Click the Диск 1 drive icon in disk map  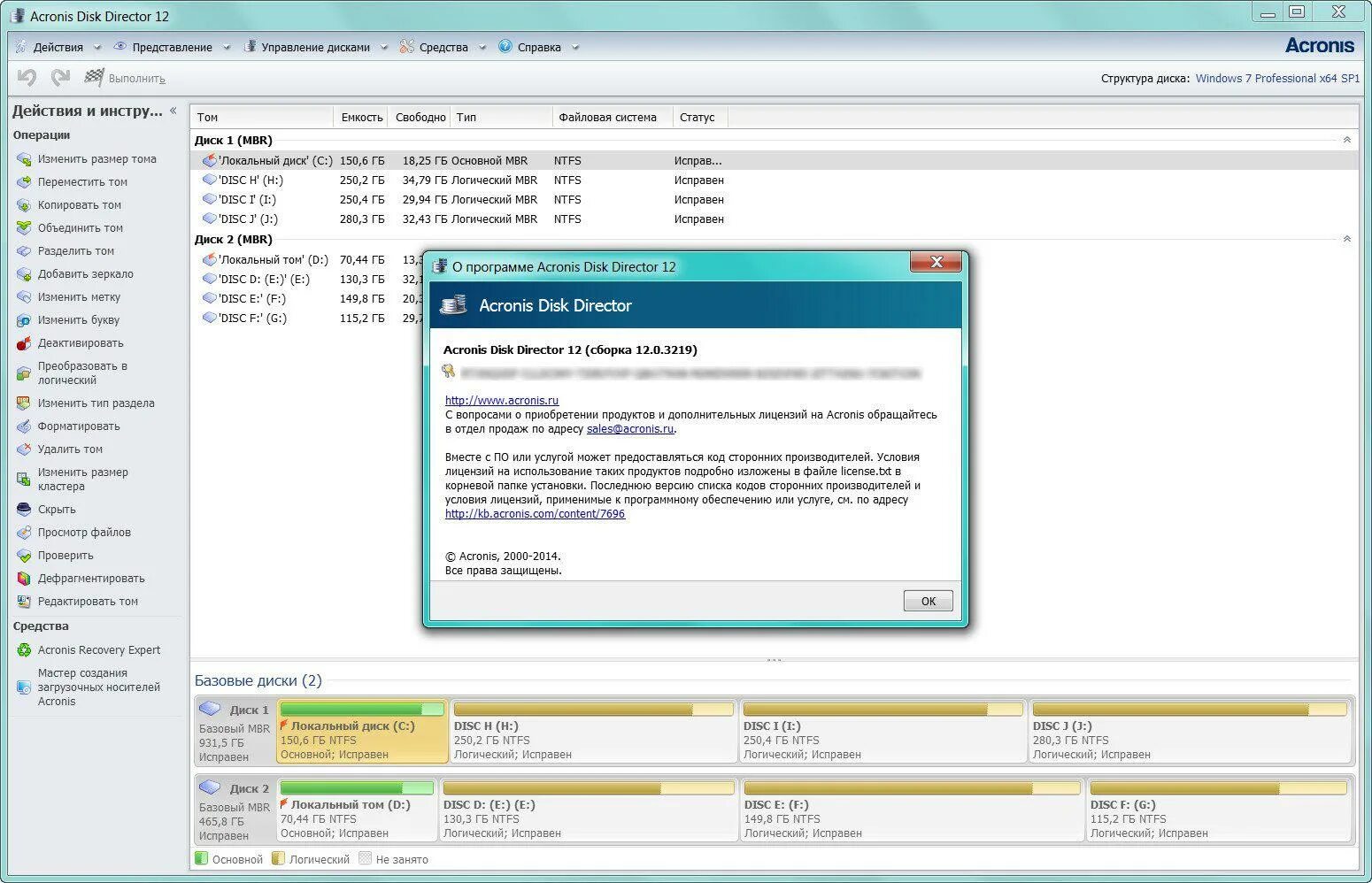tap(210, 709)
